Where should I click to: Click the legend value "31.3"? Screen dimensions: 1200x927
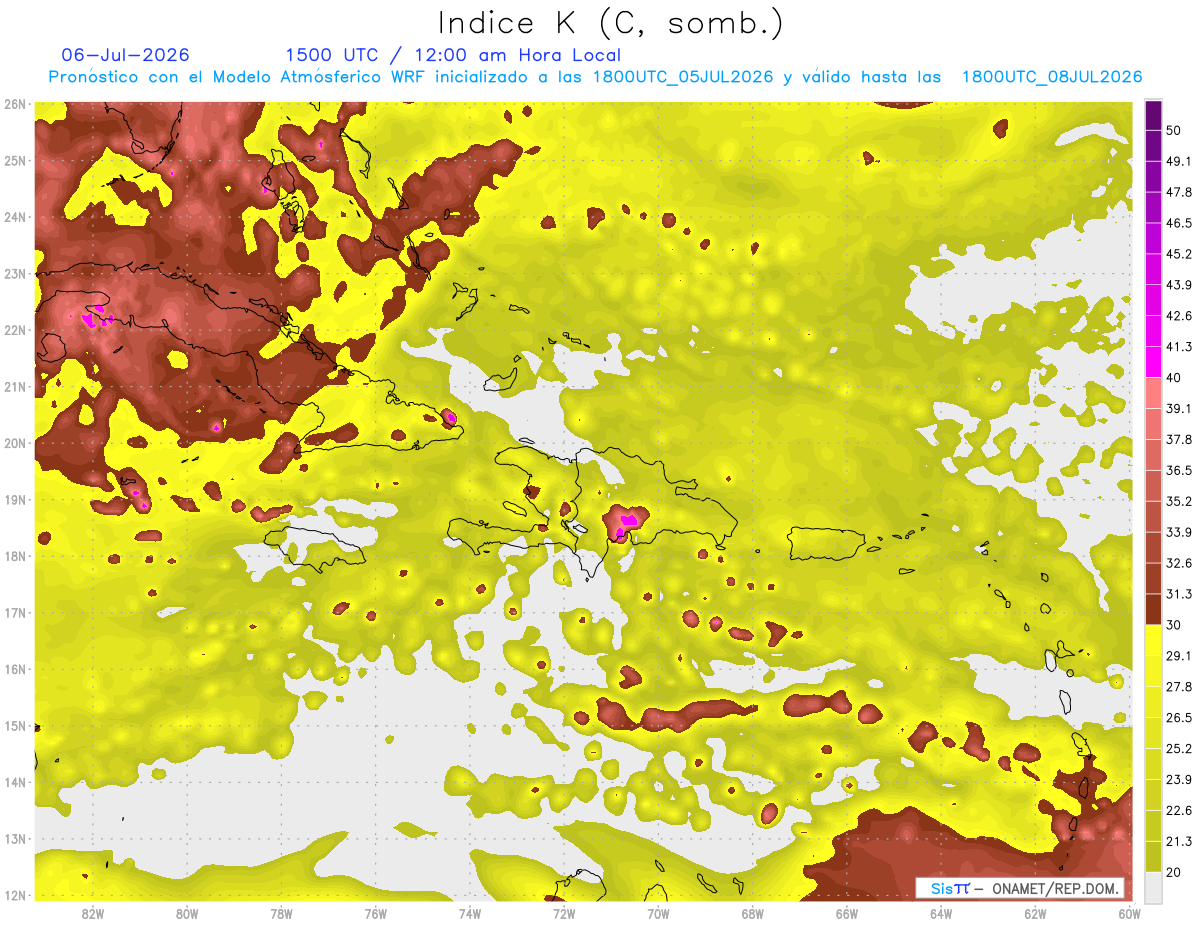click(1179, 594)
